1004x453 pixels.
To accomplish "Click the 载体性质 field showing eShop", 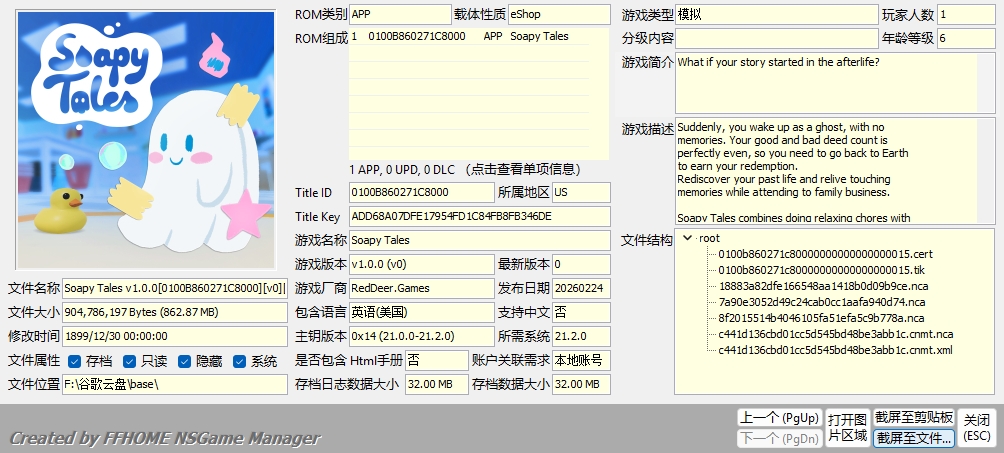I will tap(559, 14).
